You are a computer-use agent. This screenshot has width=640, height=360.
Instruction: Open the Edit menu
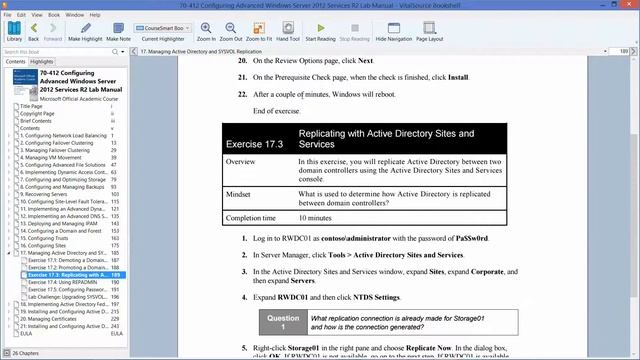pyautogui.click(x=21, y=15)
